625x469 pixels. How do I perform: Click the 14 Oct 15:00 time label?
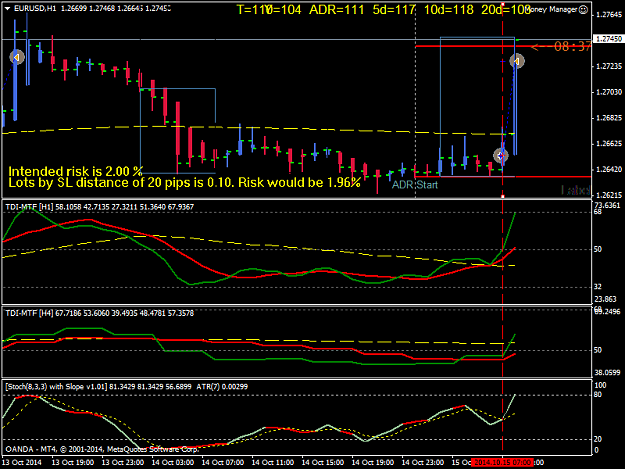322,463
